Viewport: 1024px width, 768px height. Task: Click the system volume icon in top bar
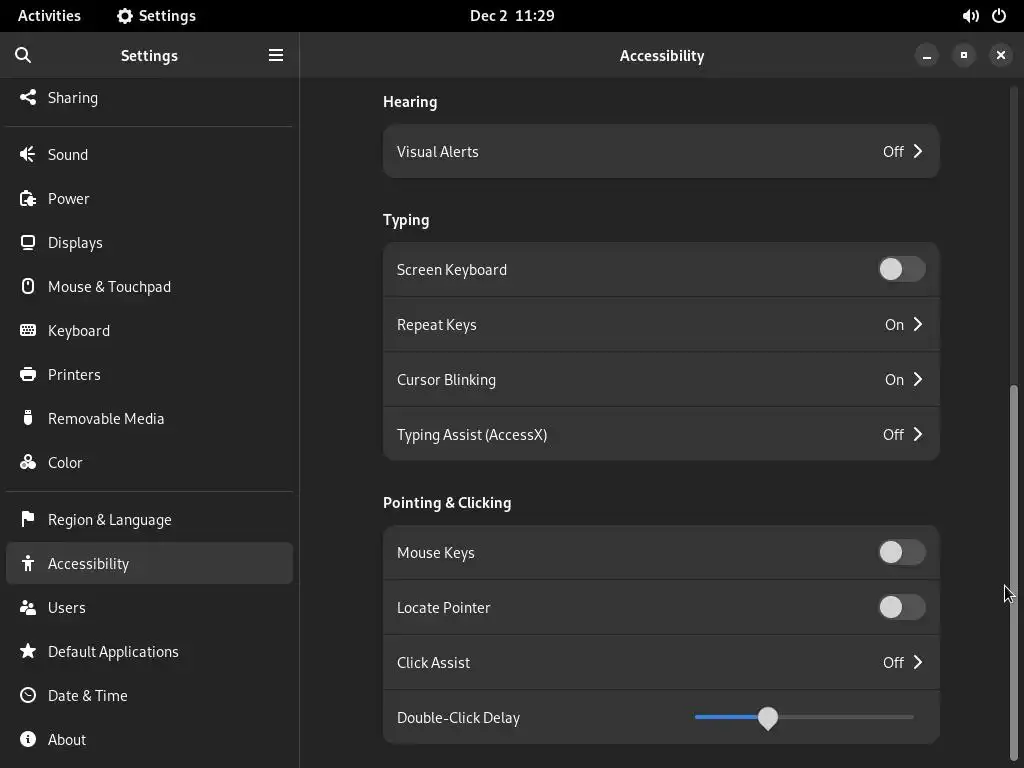point(970,16)
